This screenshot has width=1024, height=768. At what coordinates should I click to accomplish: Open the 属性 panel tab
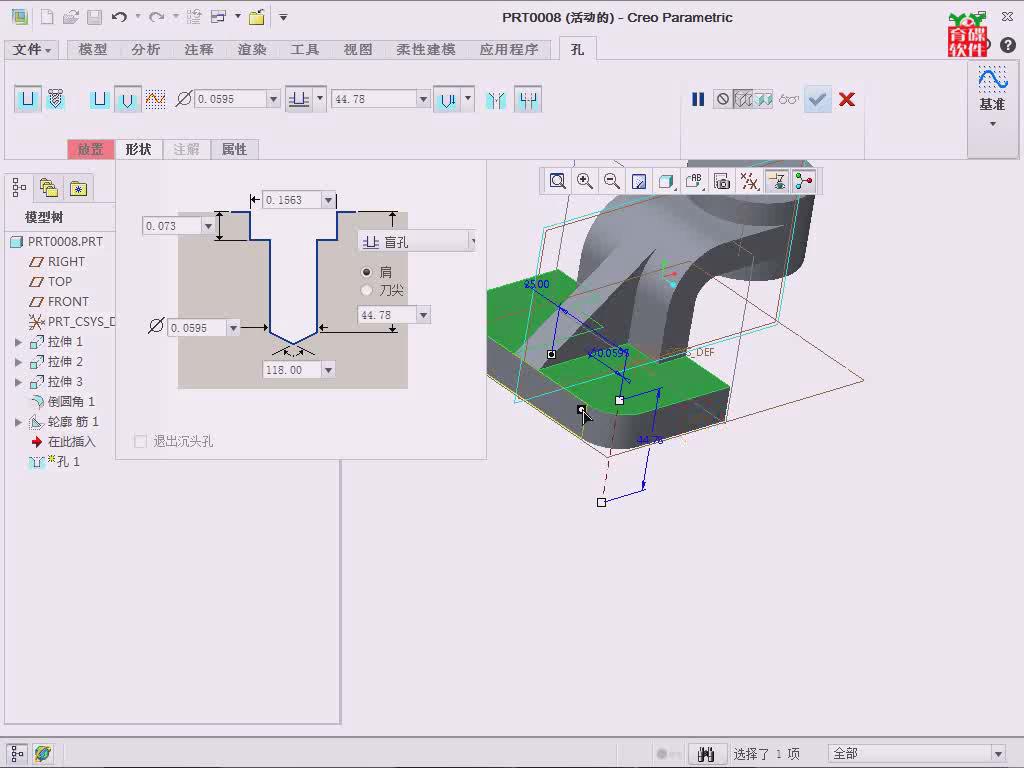pos(234,149)
